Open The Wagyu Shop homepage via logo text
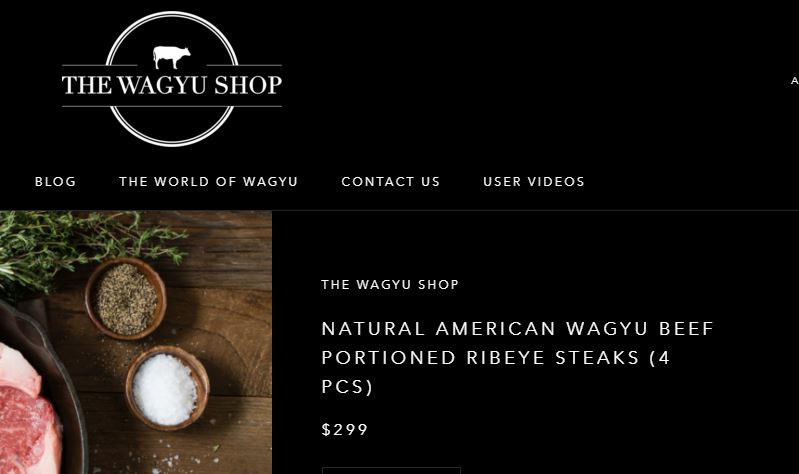Screen dimensions: 799x474 tap(172, 85)
